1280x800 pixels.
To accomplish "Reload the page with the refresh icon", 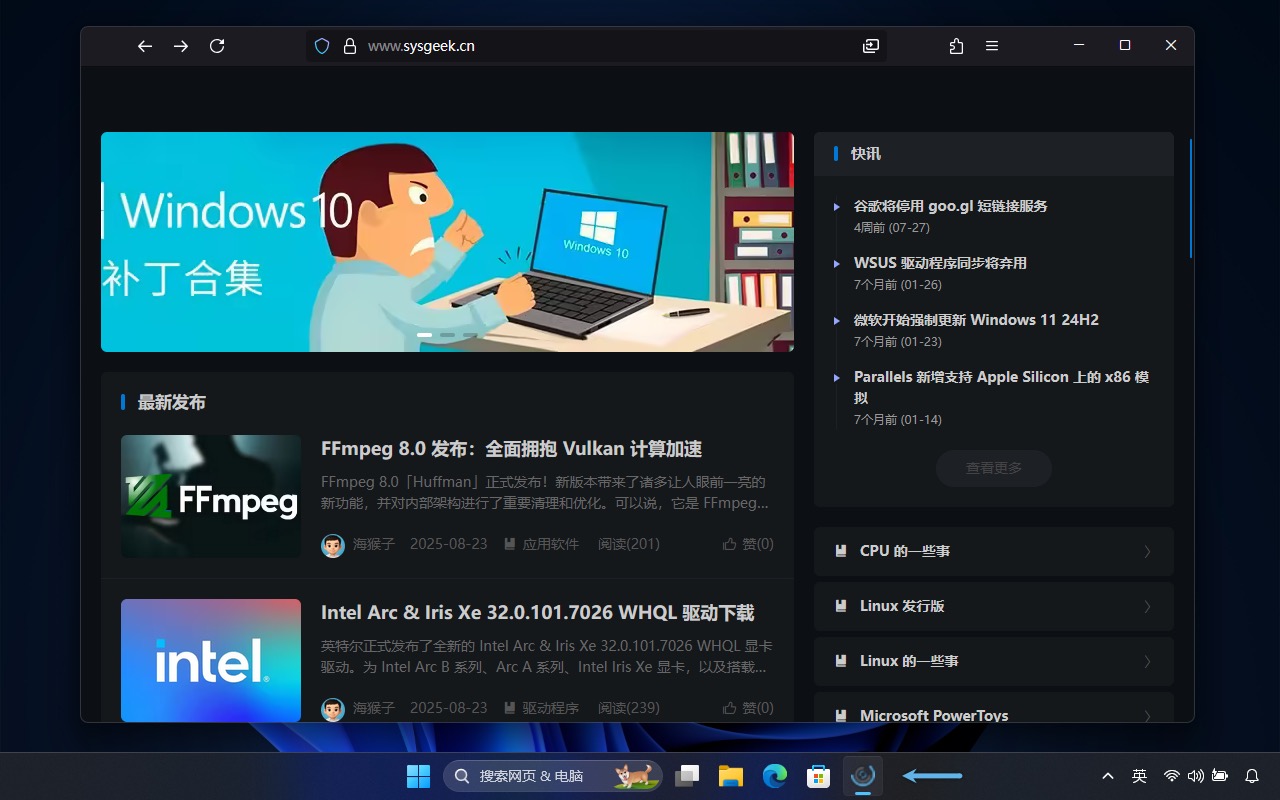I will pos(217,46).
